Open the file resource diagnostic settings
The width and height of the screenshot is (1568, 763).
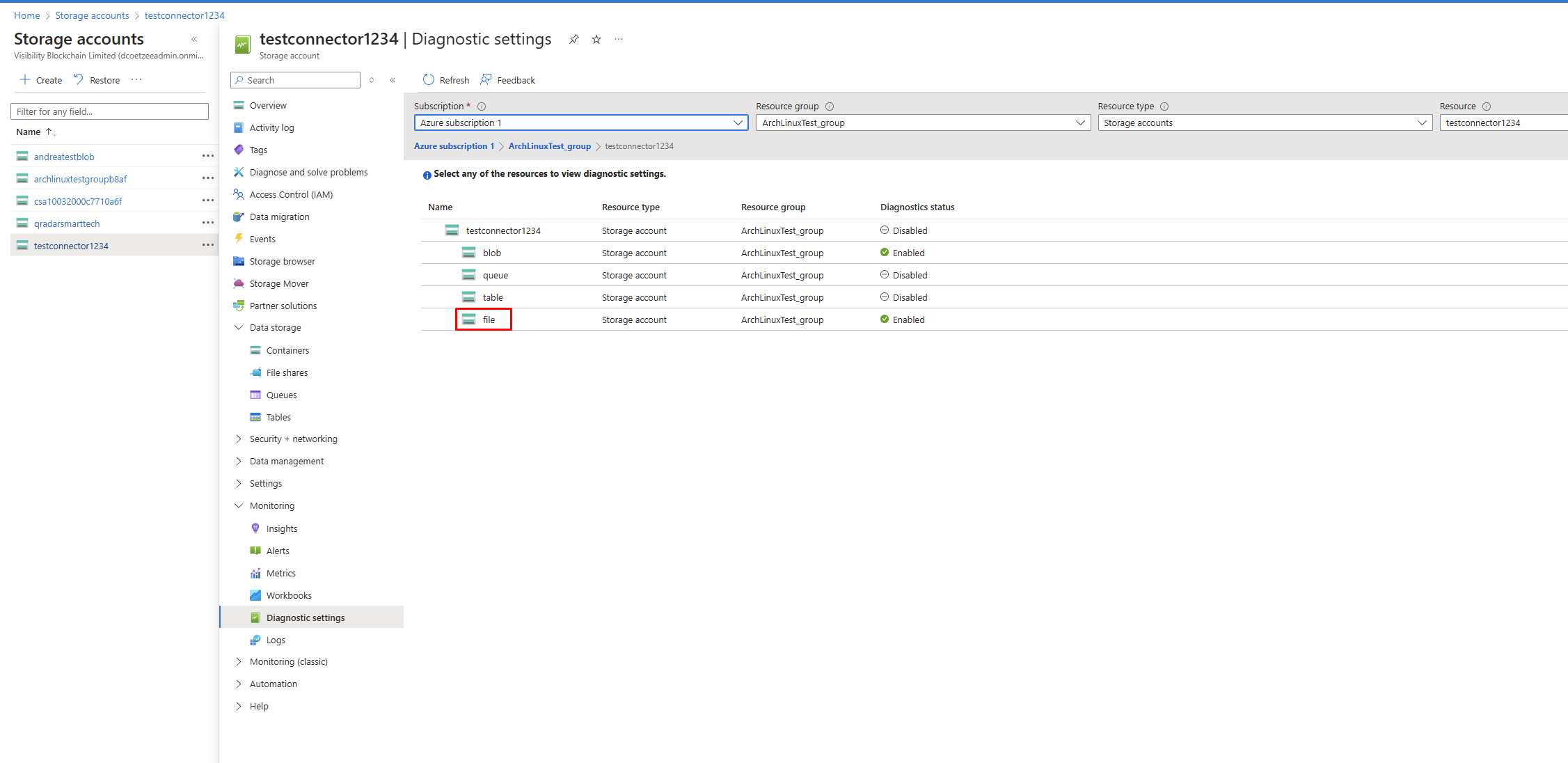click(x=489, y=320)
